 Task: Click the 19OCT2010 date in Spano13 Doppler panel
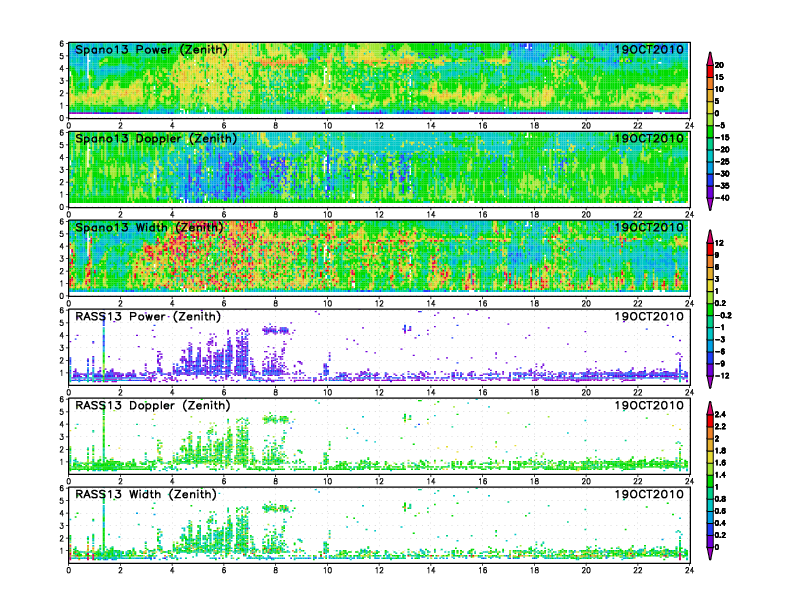click(649, 138)
